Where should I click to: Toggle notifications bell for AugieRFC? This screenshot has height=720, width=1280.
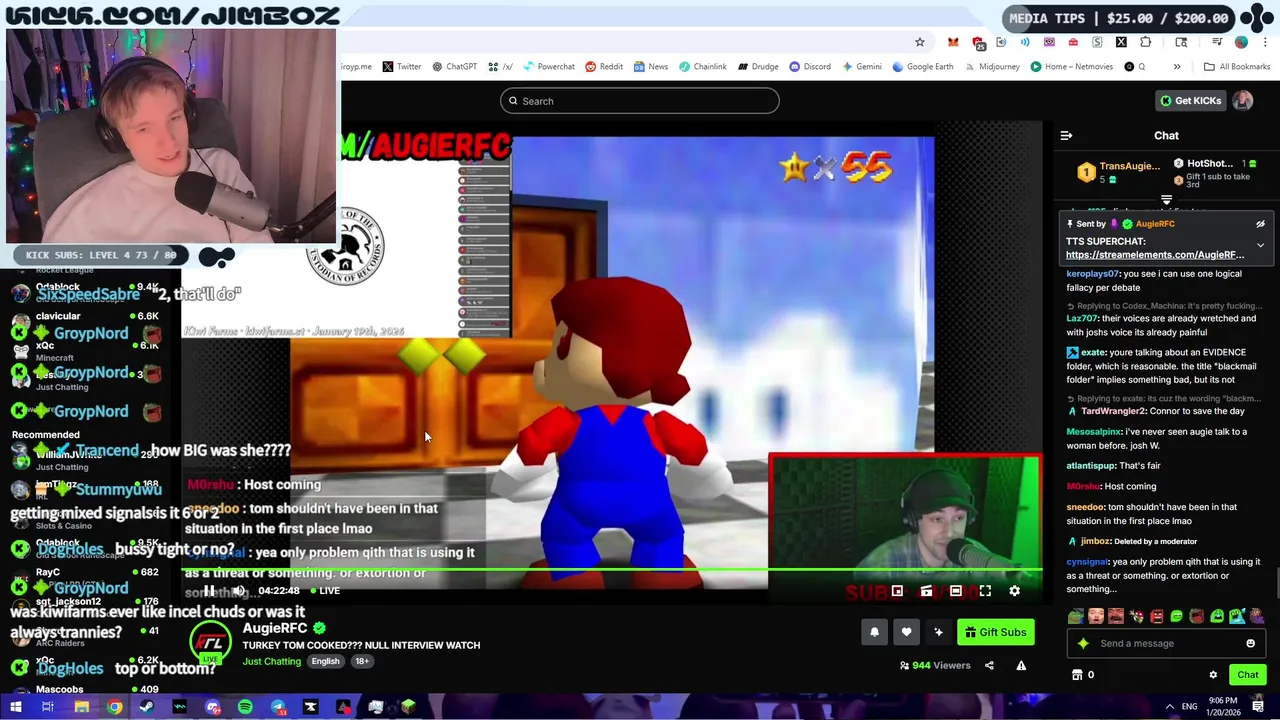coord(874,632)
